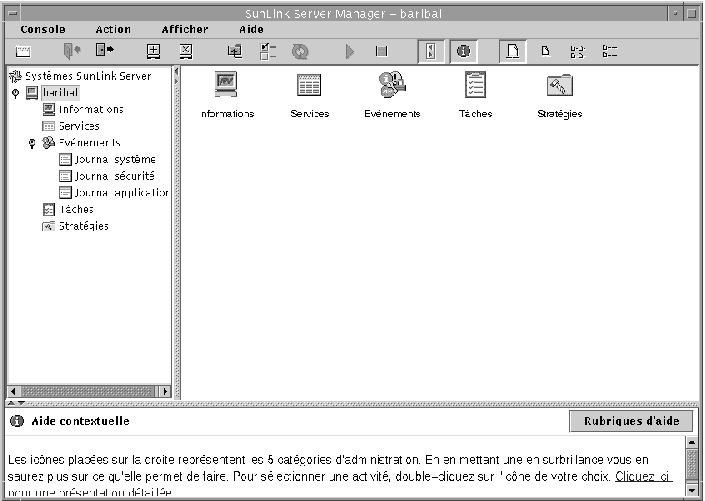Screen dimensions: 705x501
Task: Click the Rubriques d'aide button
Action: 631,421
